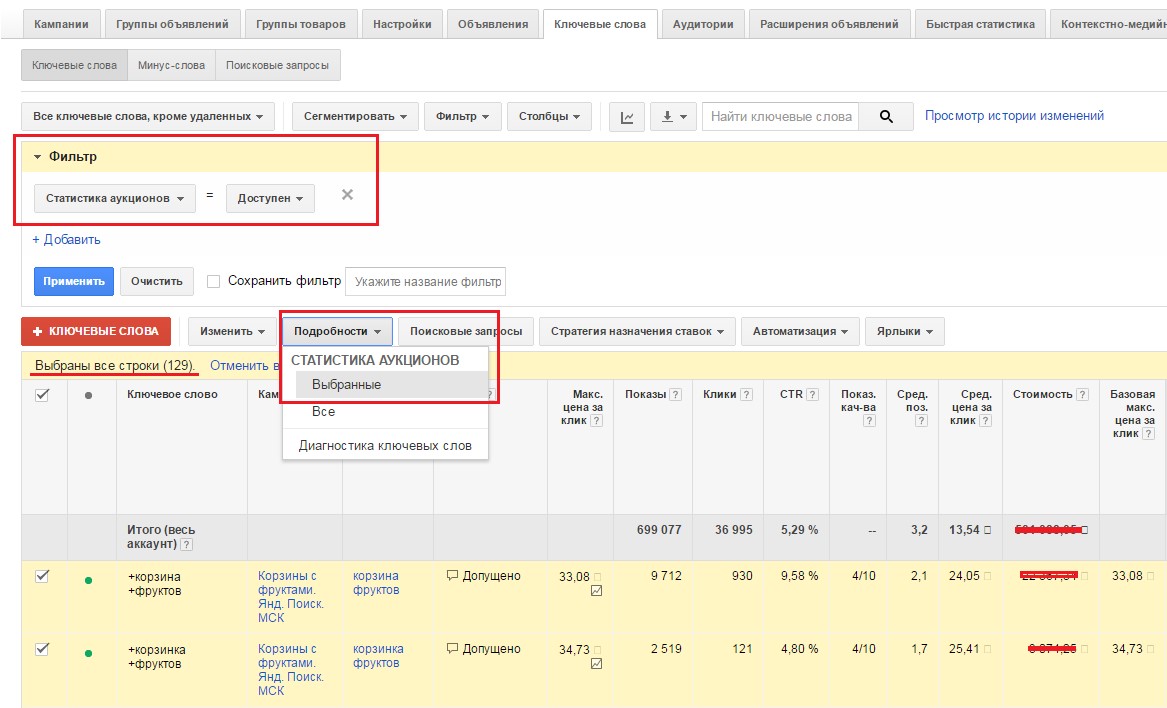Click green status dot of +корзина +фруктов
The width and height of the screenshot is (1167, 708).
(x=89, y=580)
